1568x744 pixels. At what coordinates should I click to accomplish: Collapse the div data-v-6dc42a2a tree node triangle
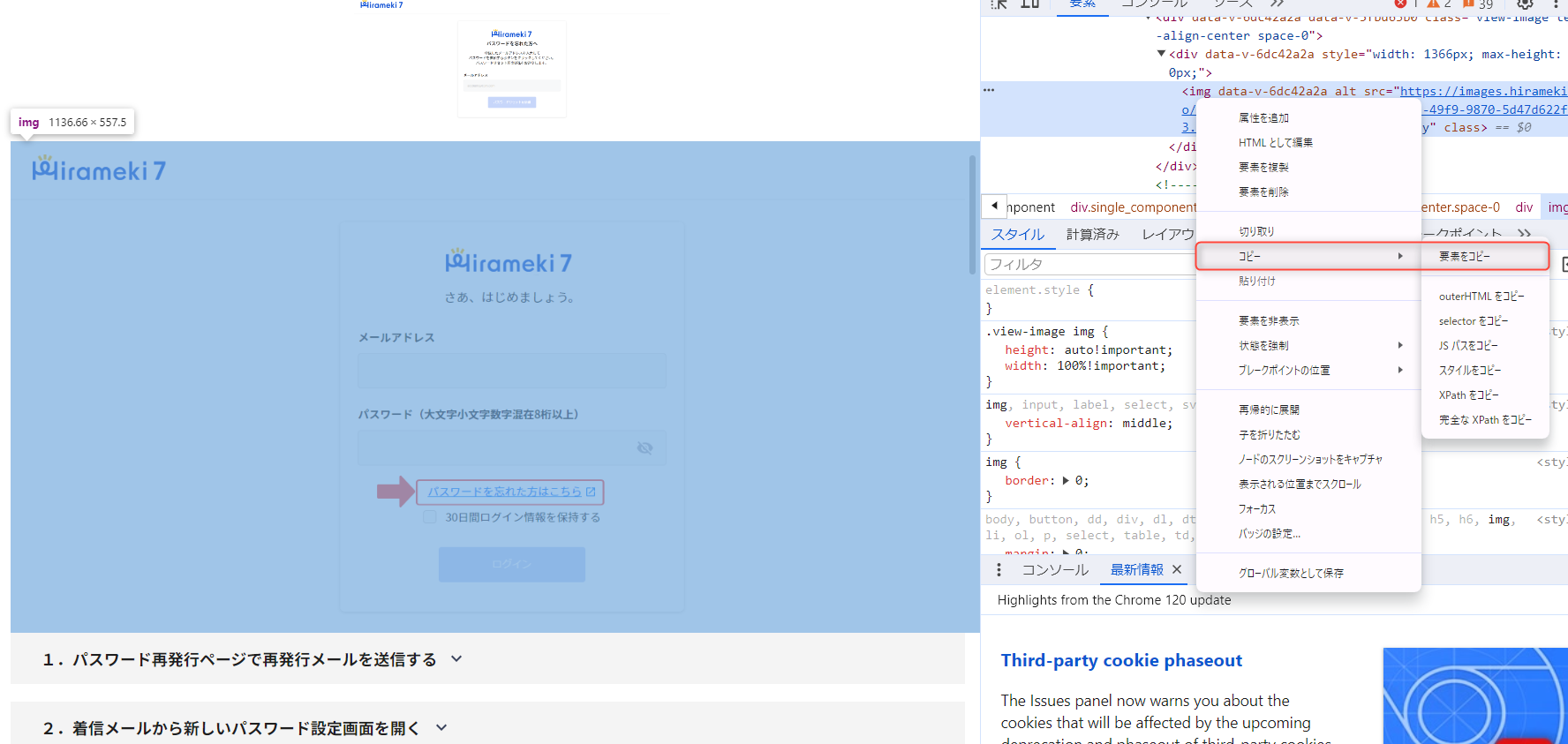click(x=1161, y=54)
